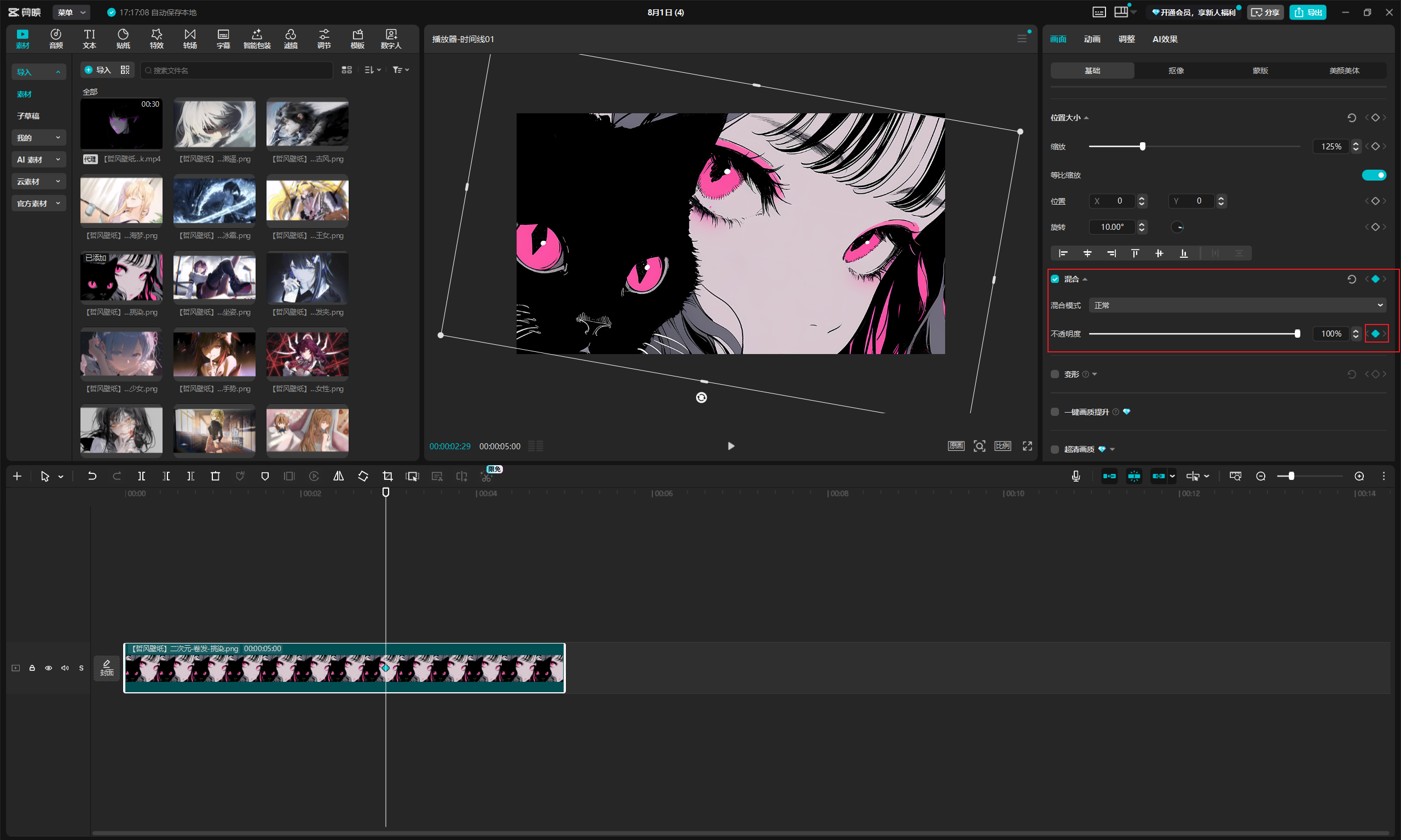Screen dimensions: 1401x840
Task: Add a marker with the shield icon
Action: pyautogui.click(x=265, y=476)
